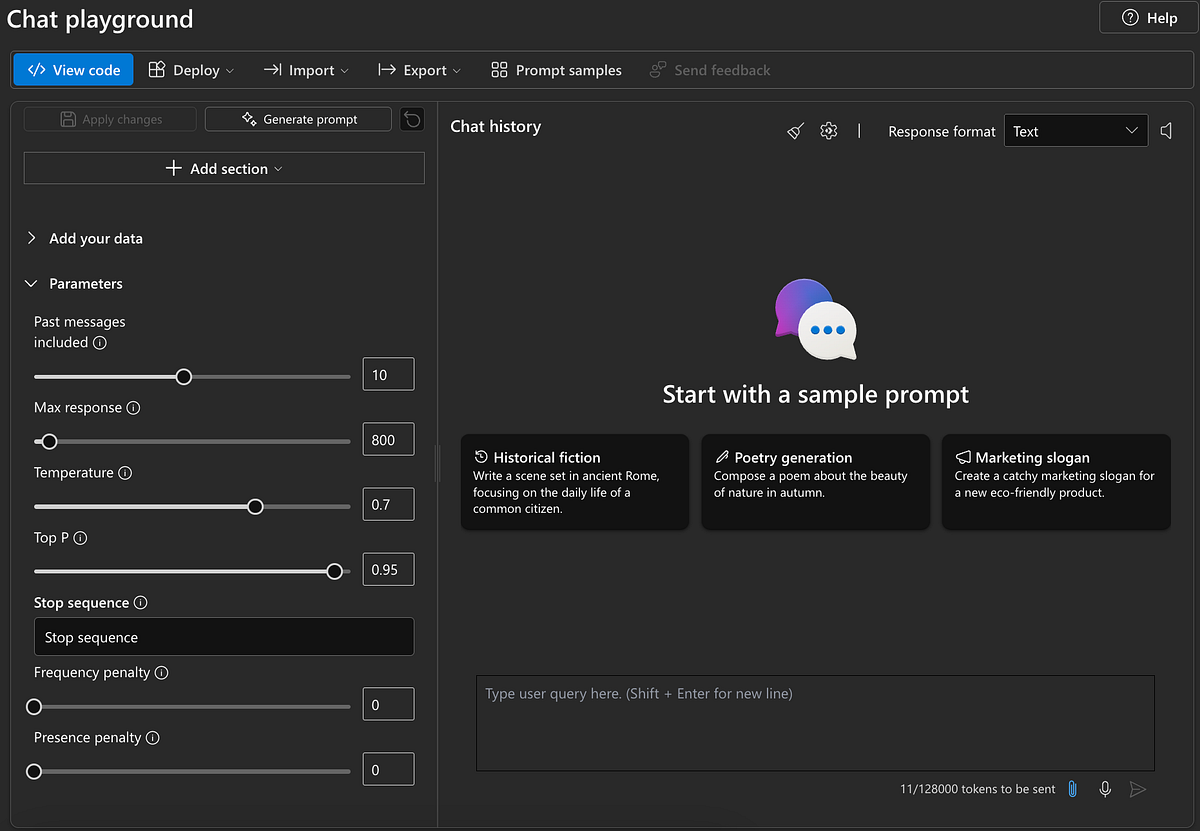
Task: Collapse the Parameters section
Action: pos(85,283)
